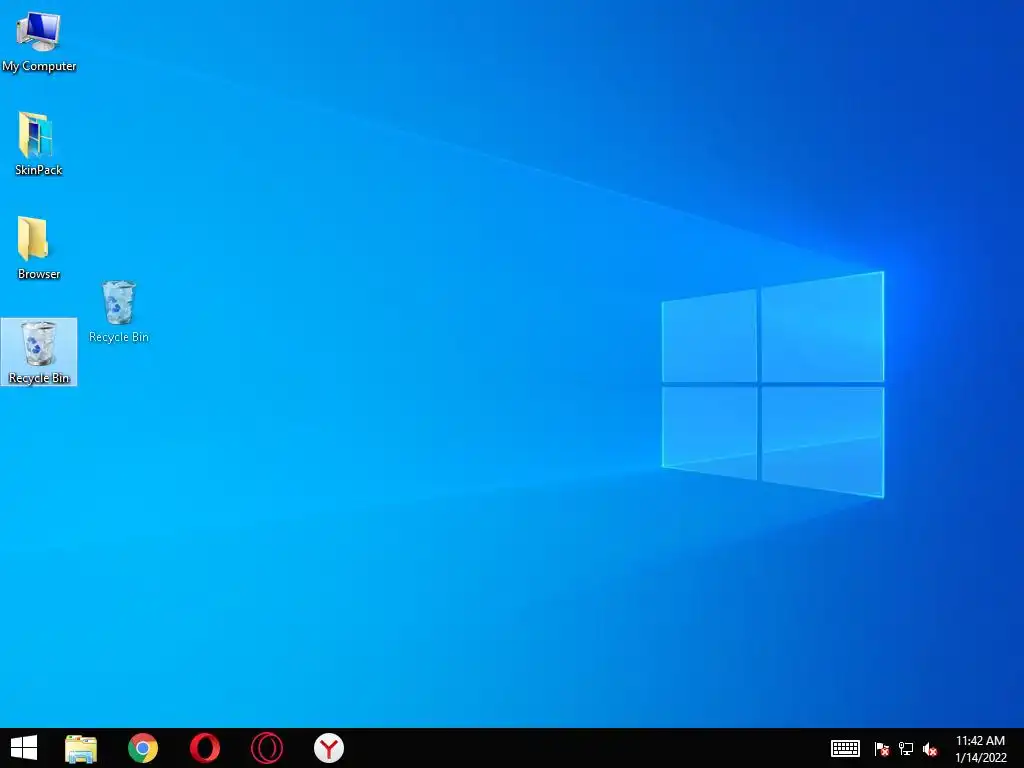1024x768 pixels.
Task: Open the My Computer desktop icon
Action: tap(39, 40)
